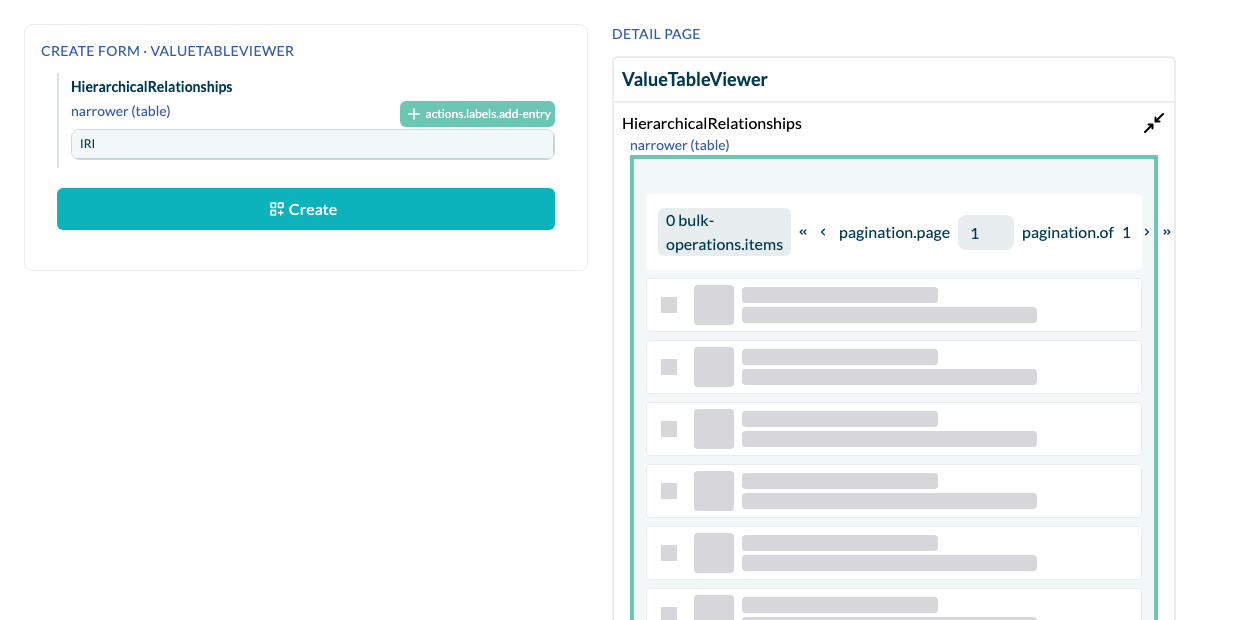Click the Create button
This screenshot has height=620, width=1240.
pyautogui.click(x=306, y=209)
